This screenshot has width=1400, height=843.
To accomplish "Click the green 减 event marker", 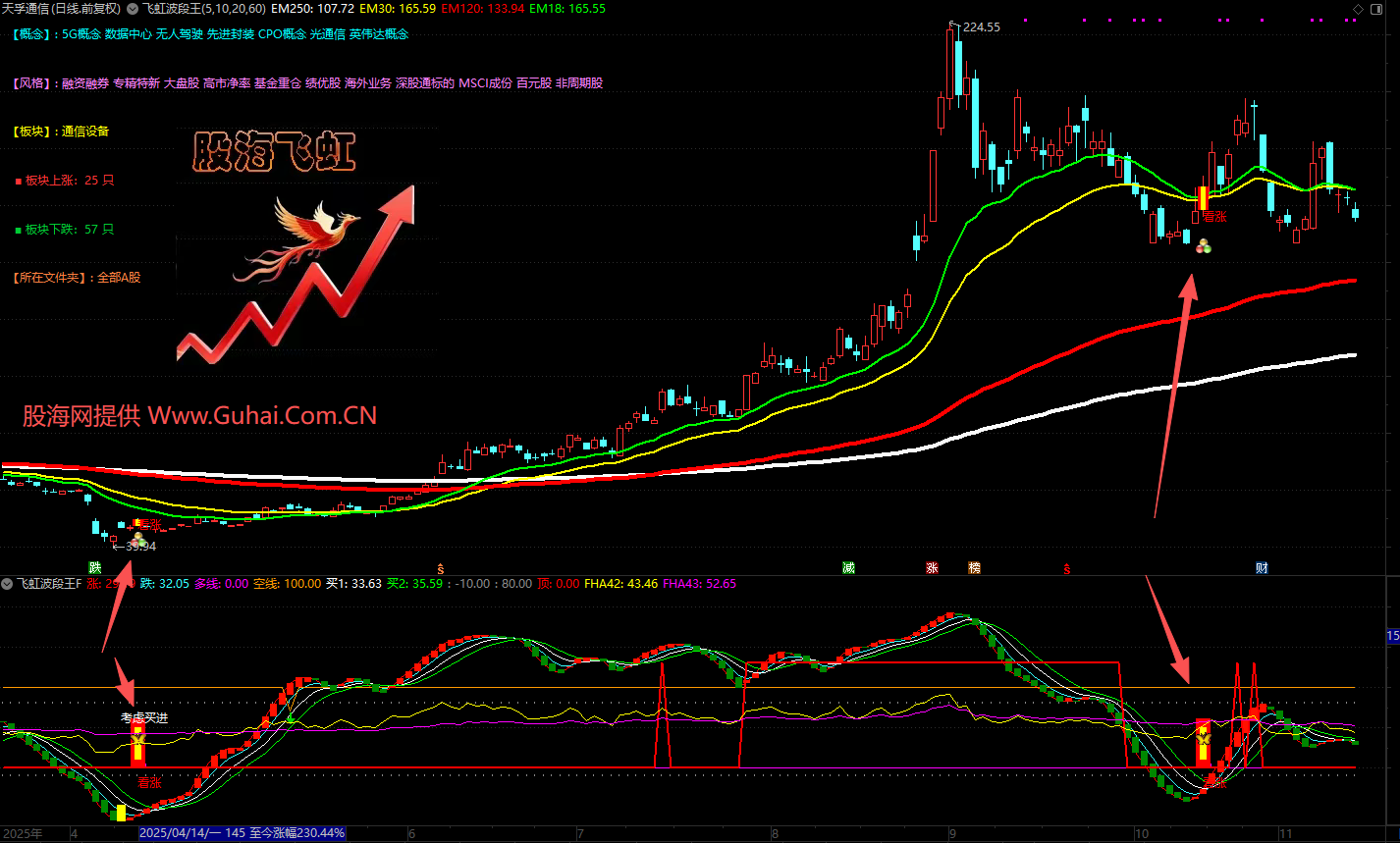I will (848, 568).
